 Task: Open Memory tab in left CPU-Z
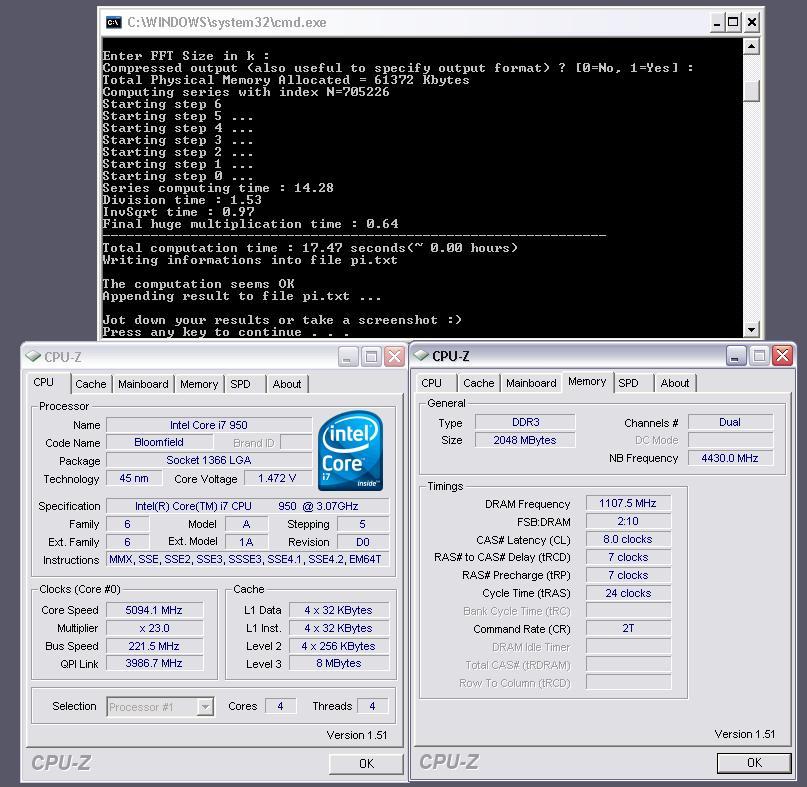tap(199, 384)
